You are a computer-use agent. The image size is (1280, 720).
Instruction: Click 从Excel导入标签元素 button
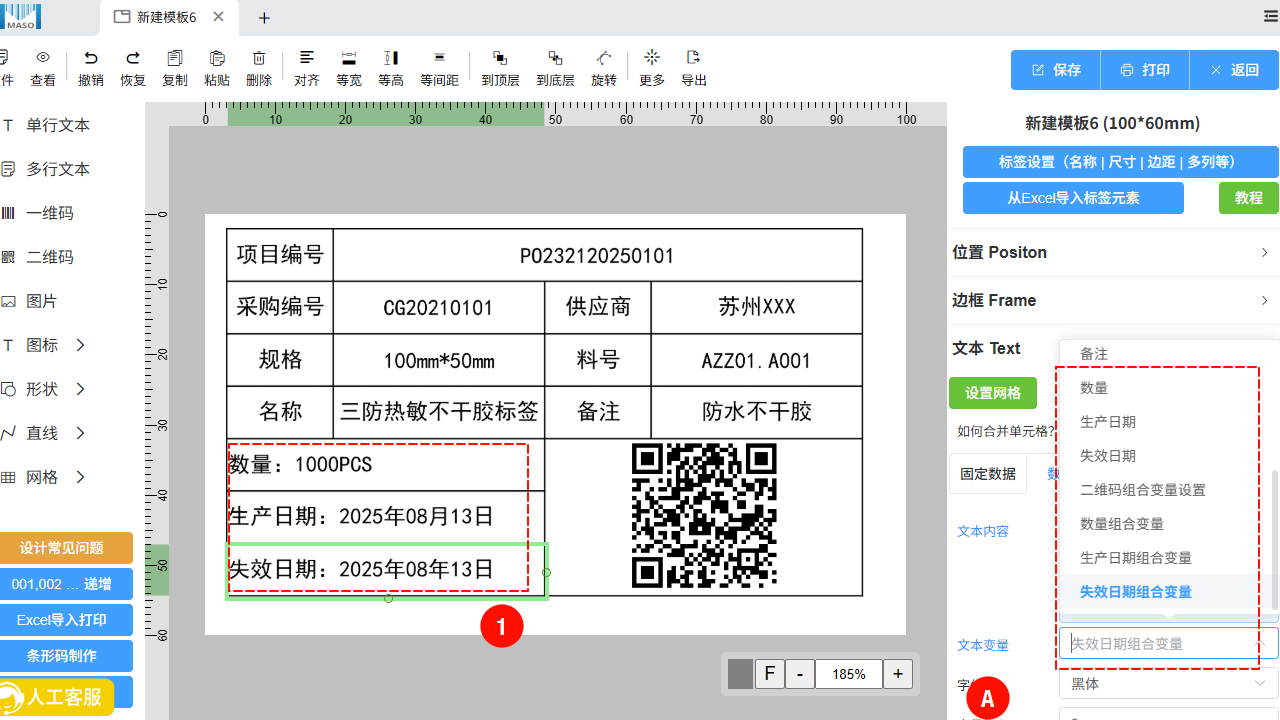coord(1073,198)
